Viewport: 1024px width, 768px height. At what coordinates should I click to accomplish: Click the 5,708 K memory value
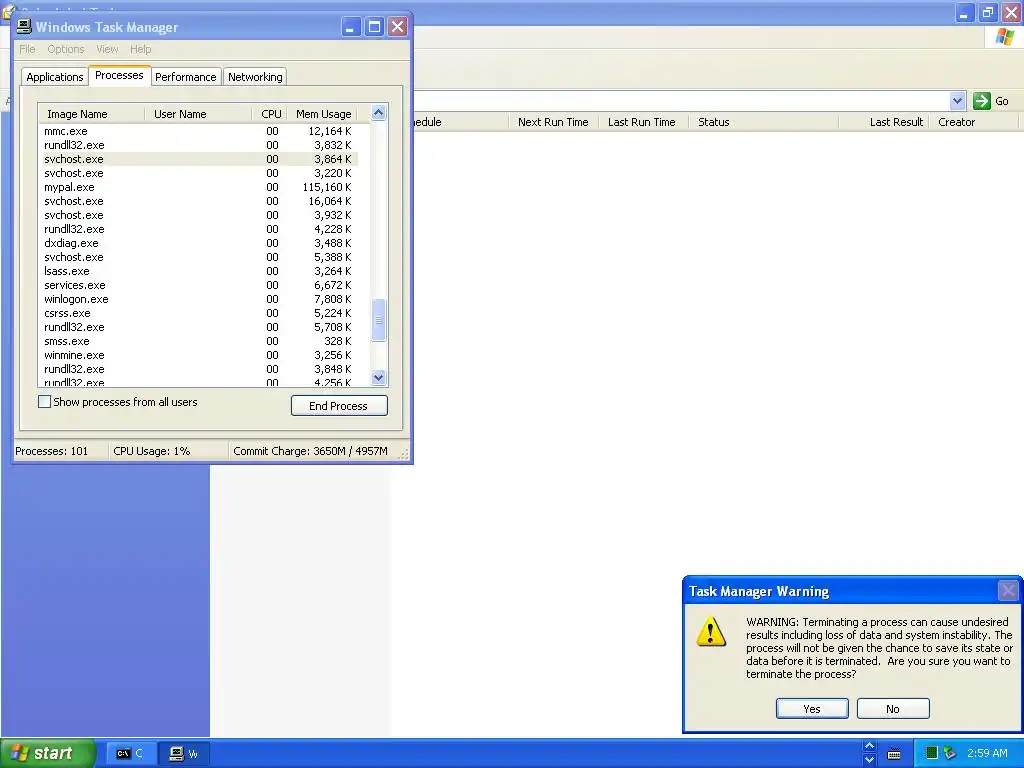332,327
